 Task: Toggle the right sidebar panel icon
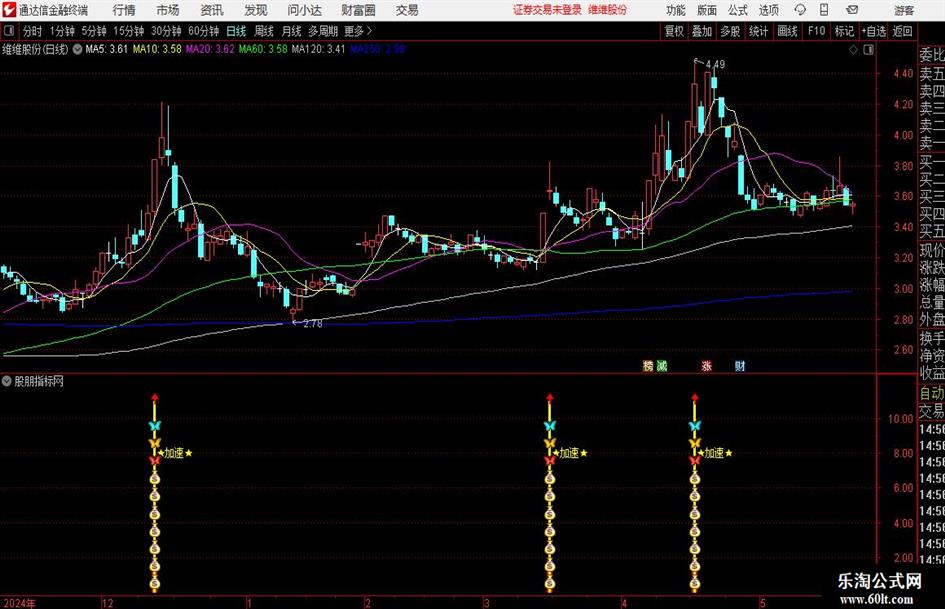pos(868,50)
